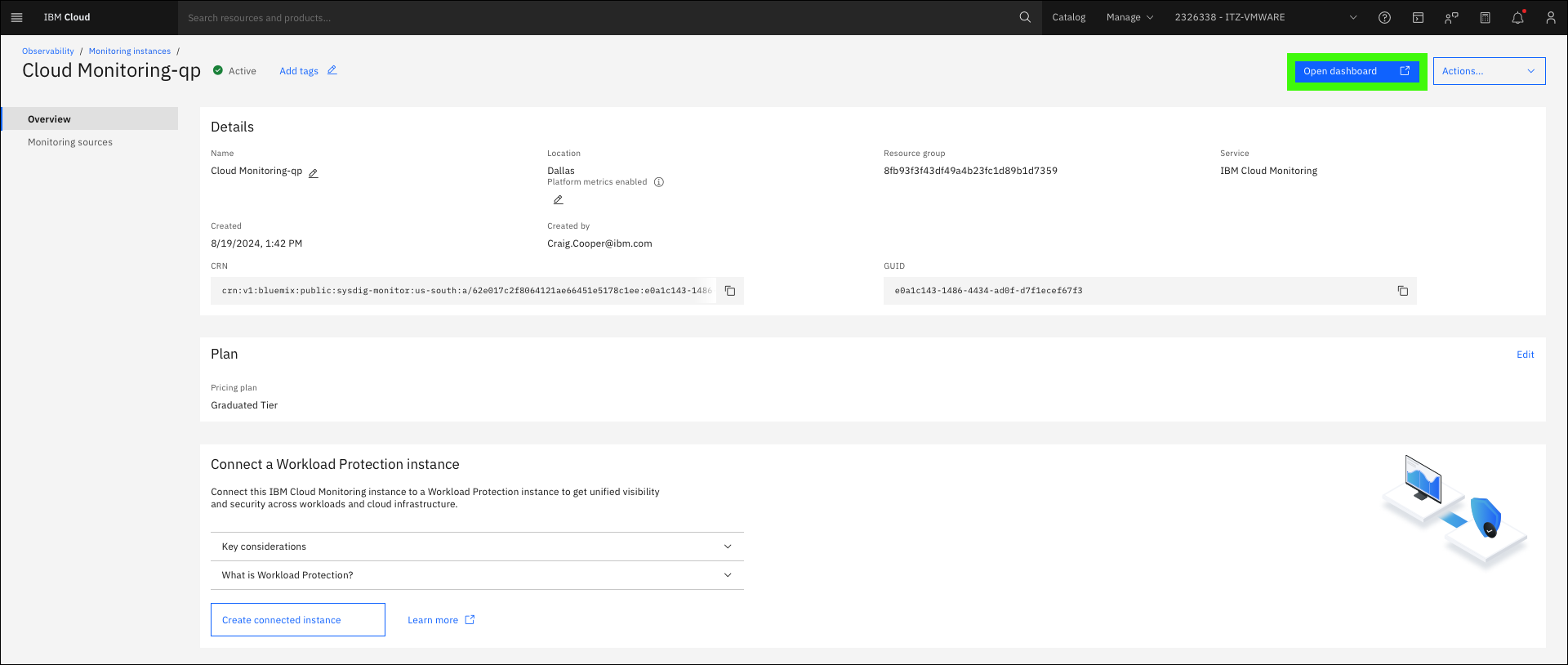Edit platform metrics pencil icon under Dallas
The image size is (1568, 665).
click(558, 199)
